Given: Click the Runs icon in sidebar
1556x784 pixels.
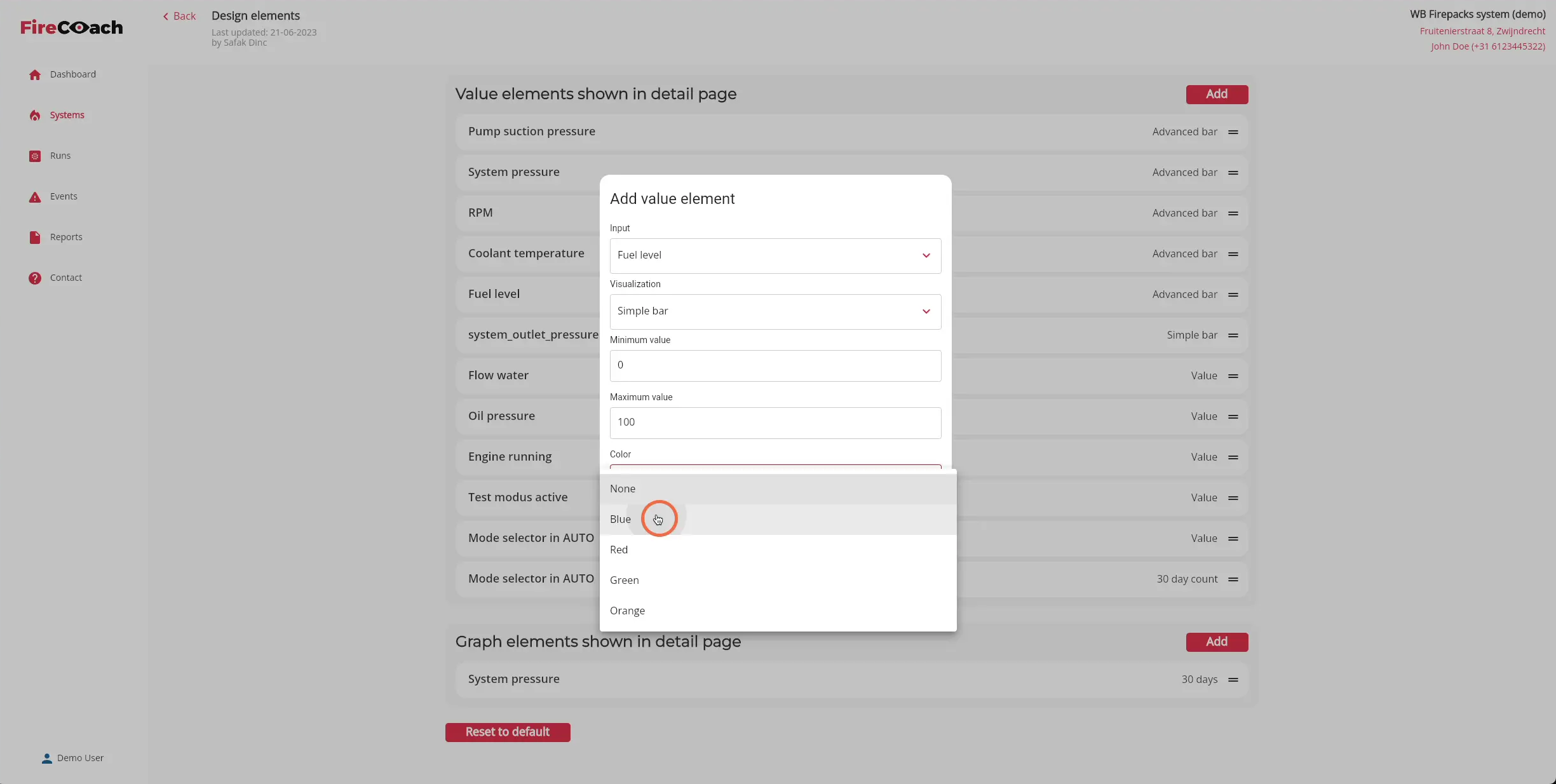Looking at the screenshot, I should point(35,156).
